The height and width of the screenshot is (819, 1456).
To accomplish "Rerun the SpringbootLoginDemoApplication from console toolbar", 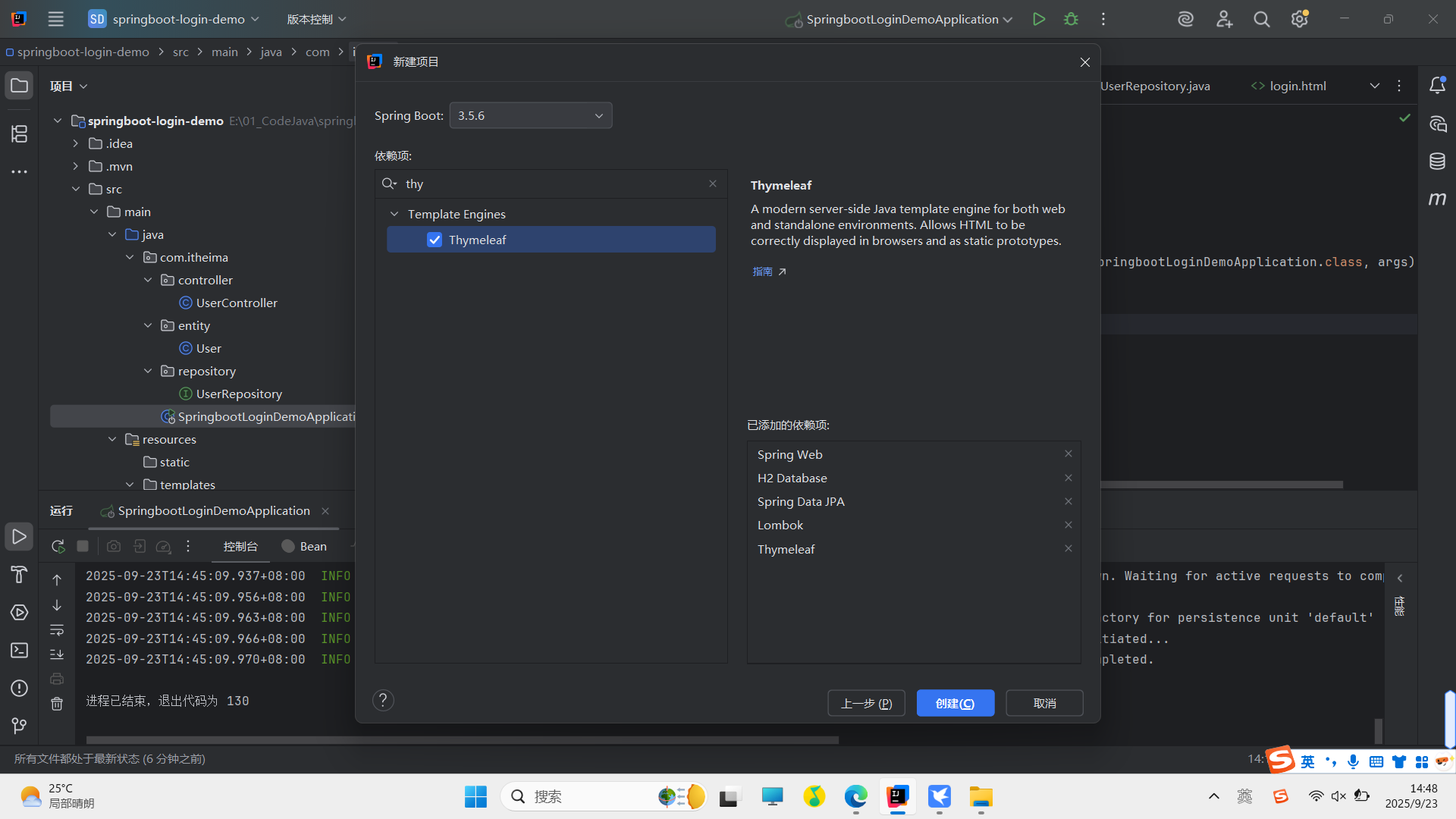I will (57, 546).
